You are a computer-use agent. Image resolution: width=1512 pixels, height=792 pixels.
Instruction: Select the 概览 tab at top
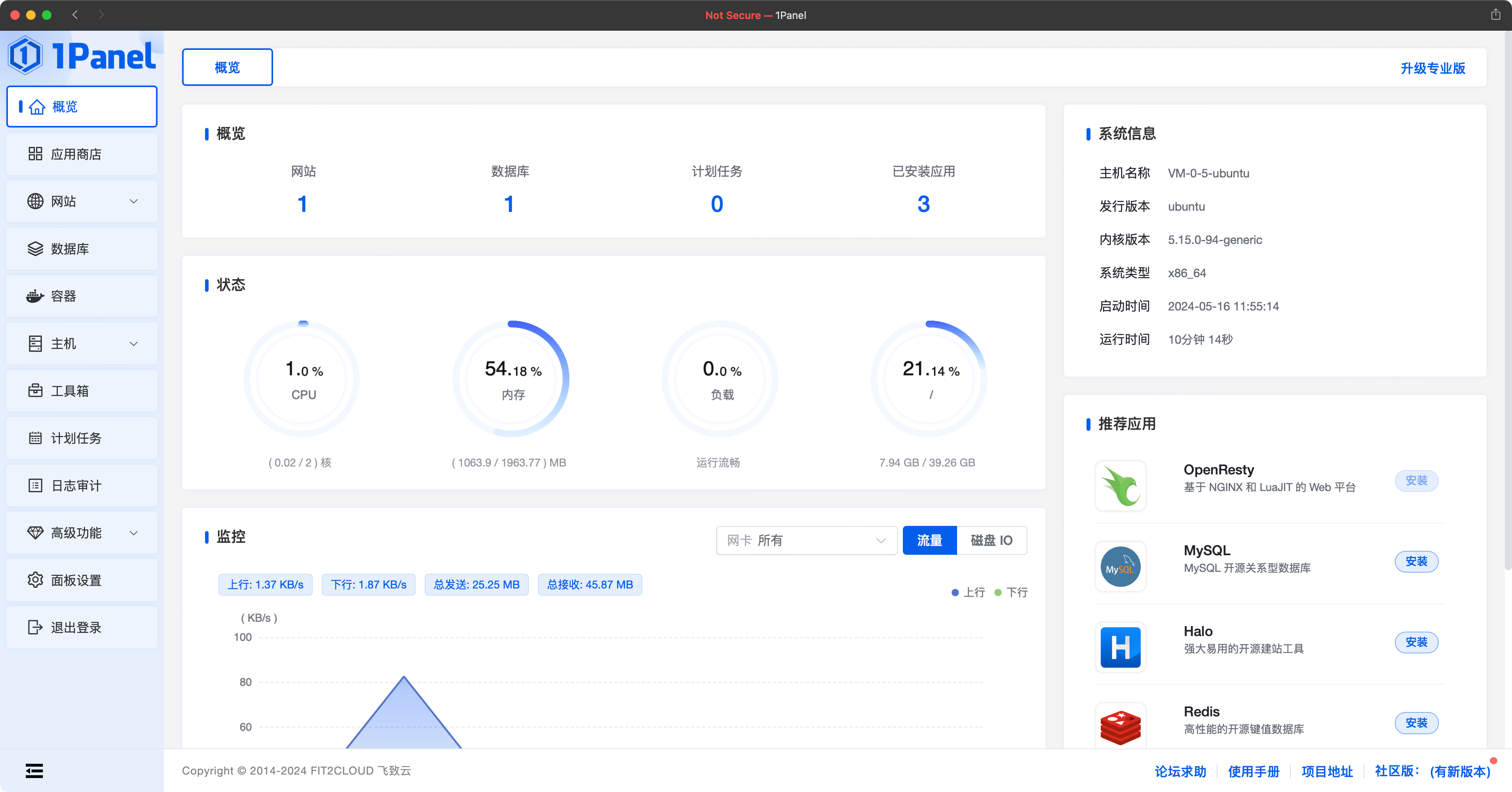point(227,67)
